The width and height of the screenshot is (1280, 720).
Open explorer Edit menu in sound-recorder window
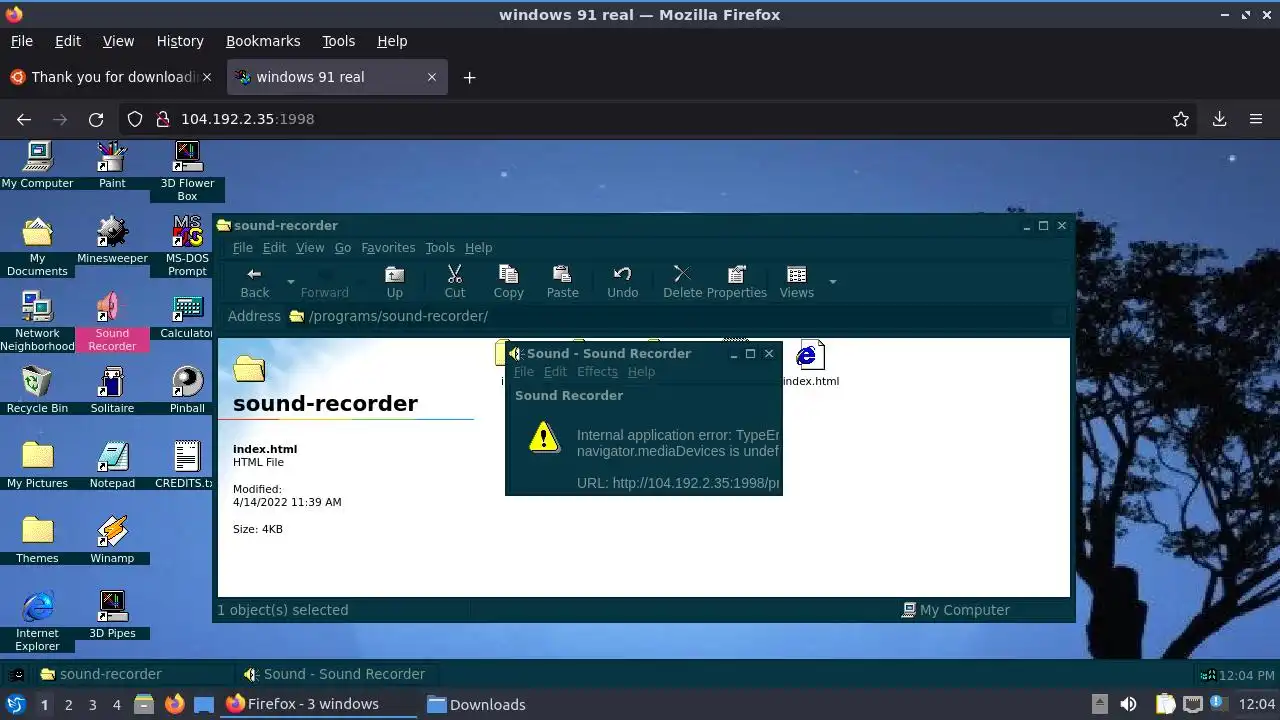274,247
